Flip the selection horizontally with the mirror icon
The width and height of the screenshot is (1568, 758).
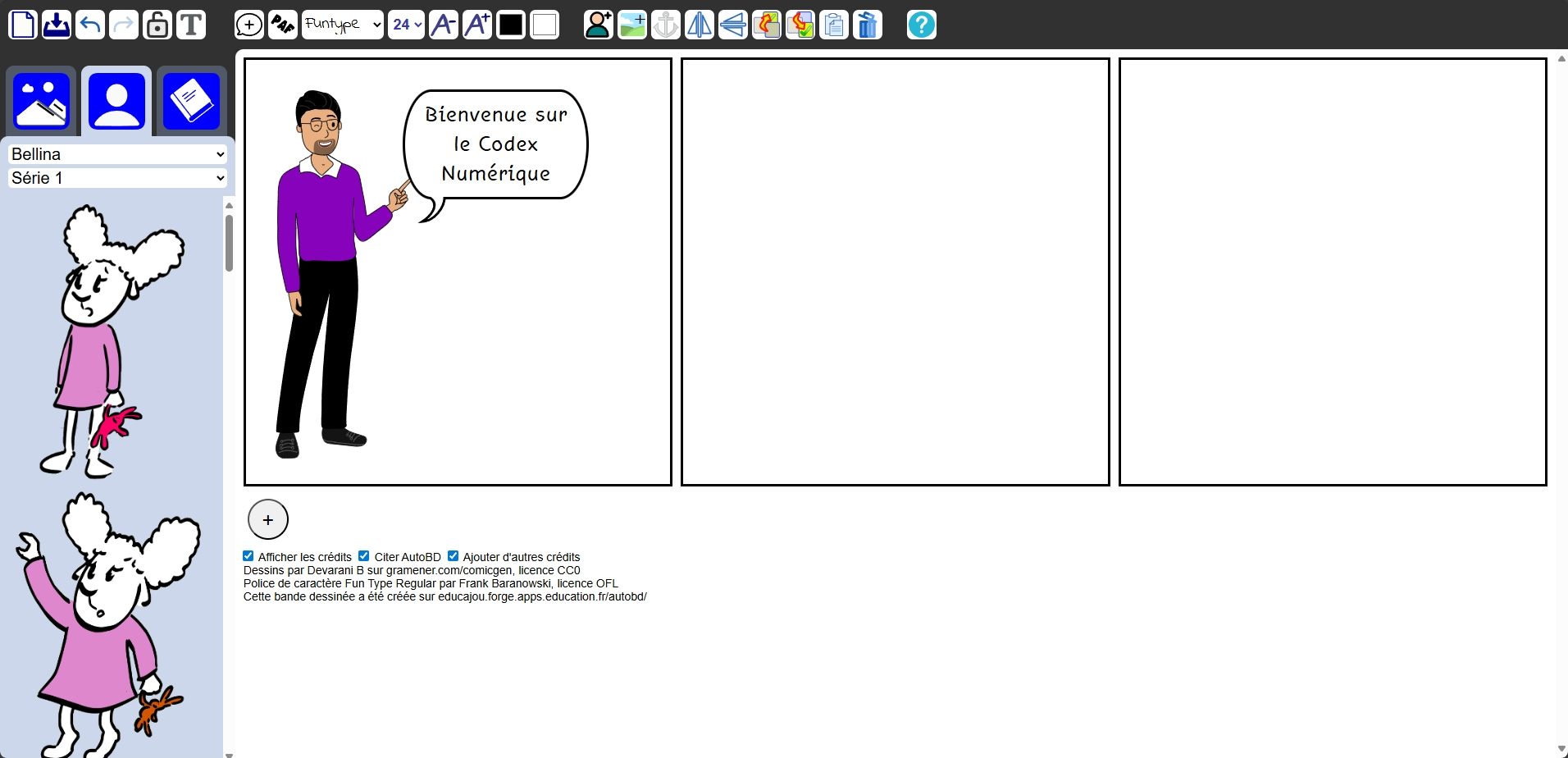700,25
